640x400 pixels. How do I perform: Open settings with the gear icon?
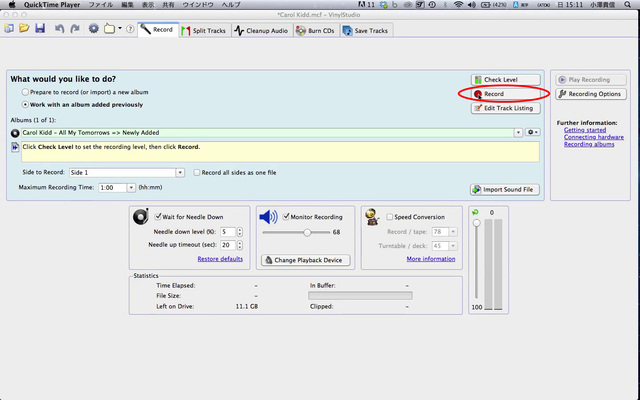[x=94, y=29]
